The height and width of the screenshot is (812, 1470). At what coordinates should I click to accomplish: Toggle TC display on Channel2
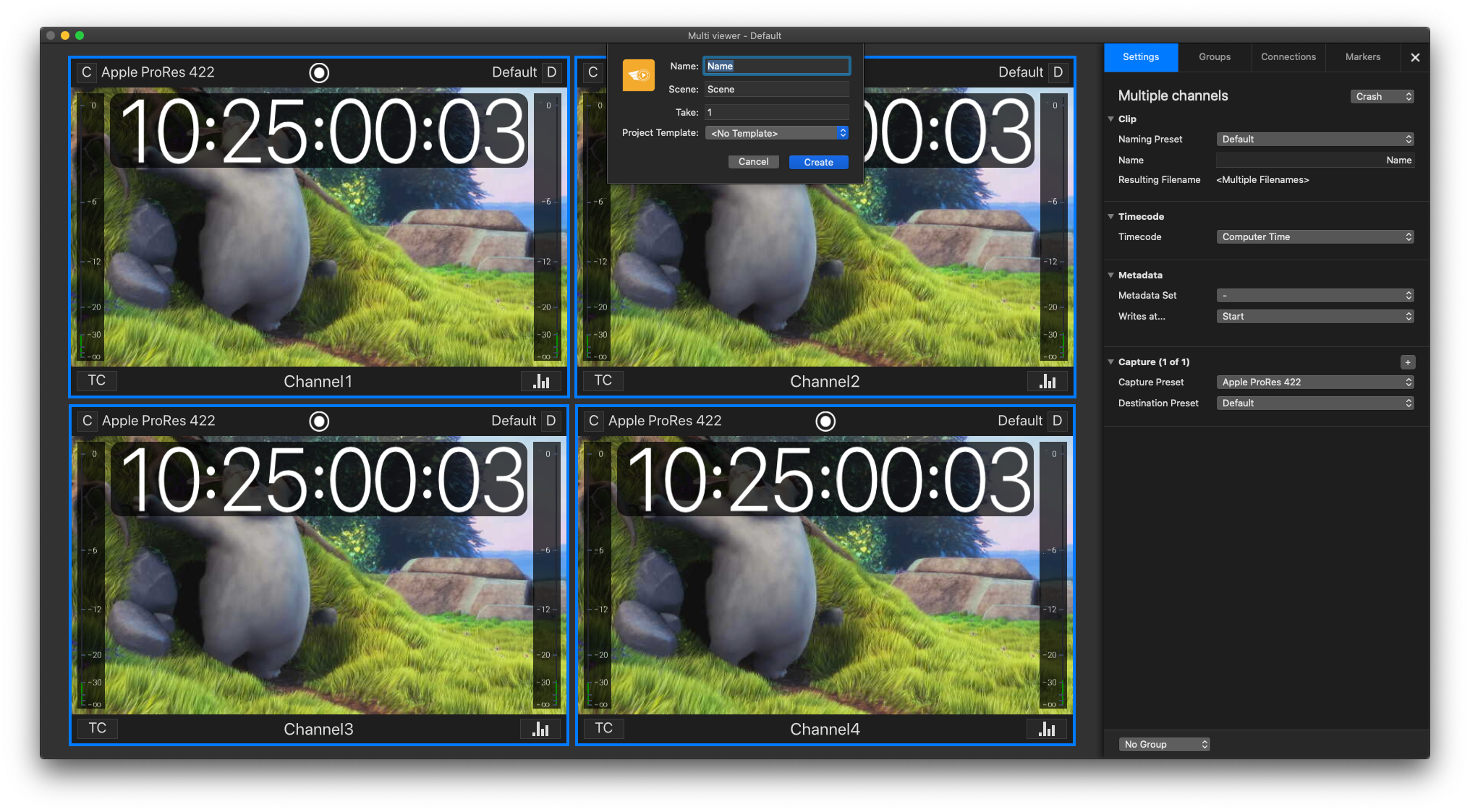[603, 380]
